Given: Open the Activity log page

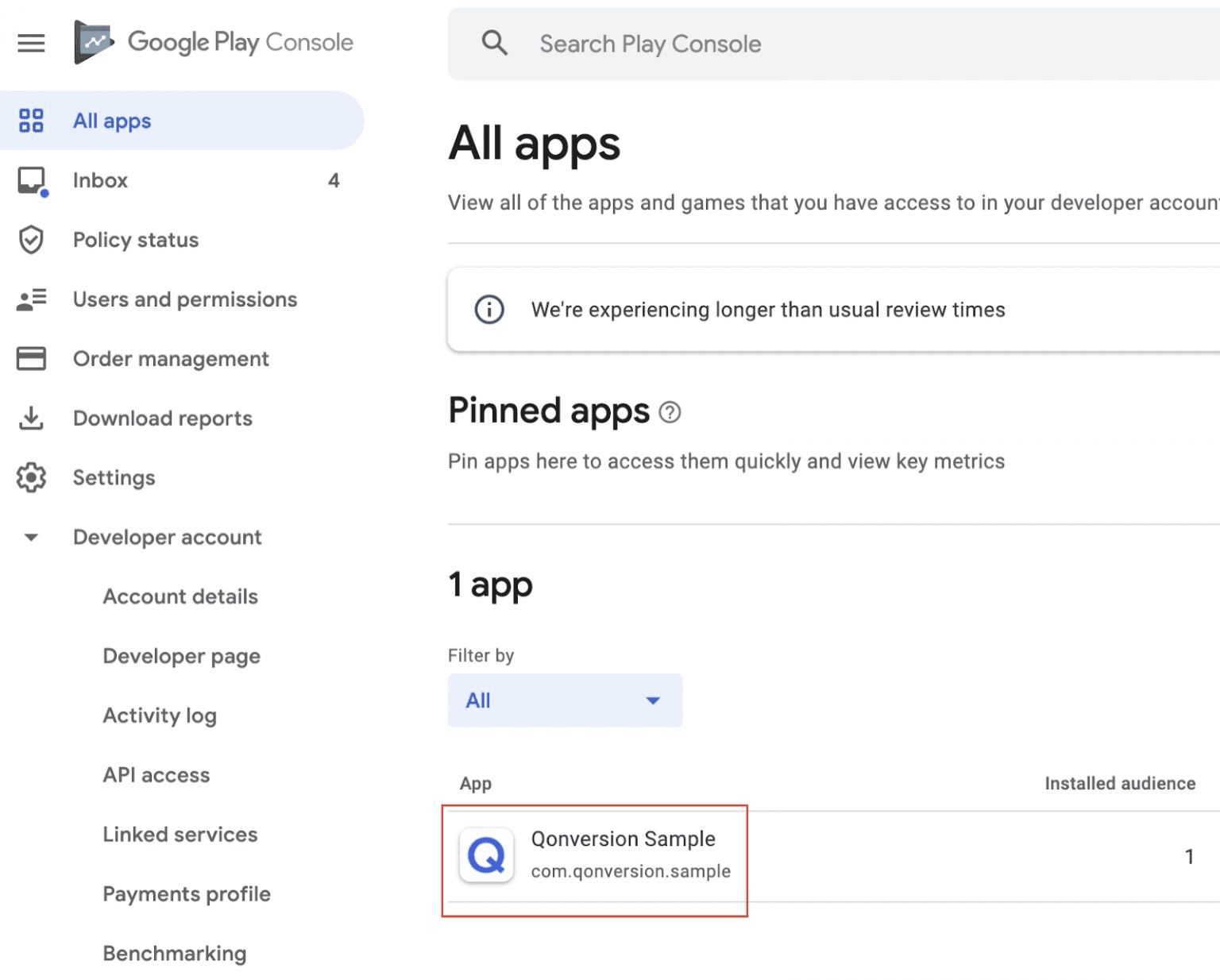Looking at the screenshot, I should (x=160, y=716).
